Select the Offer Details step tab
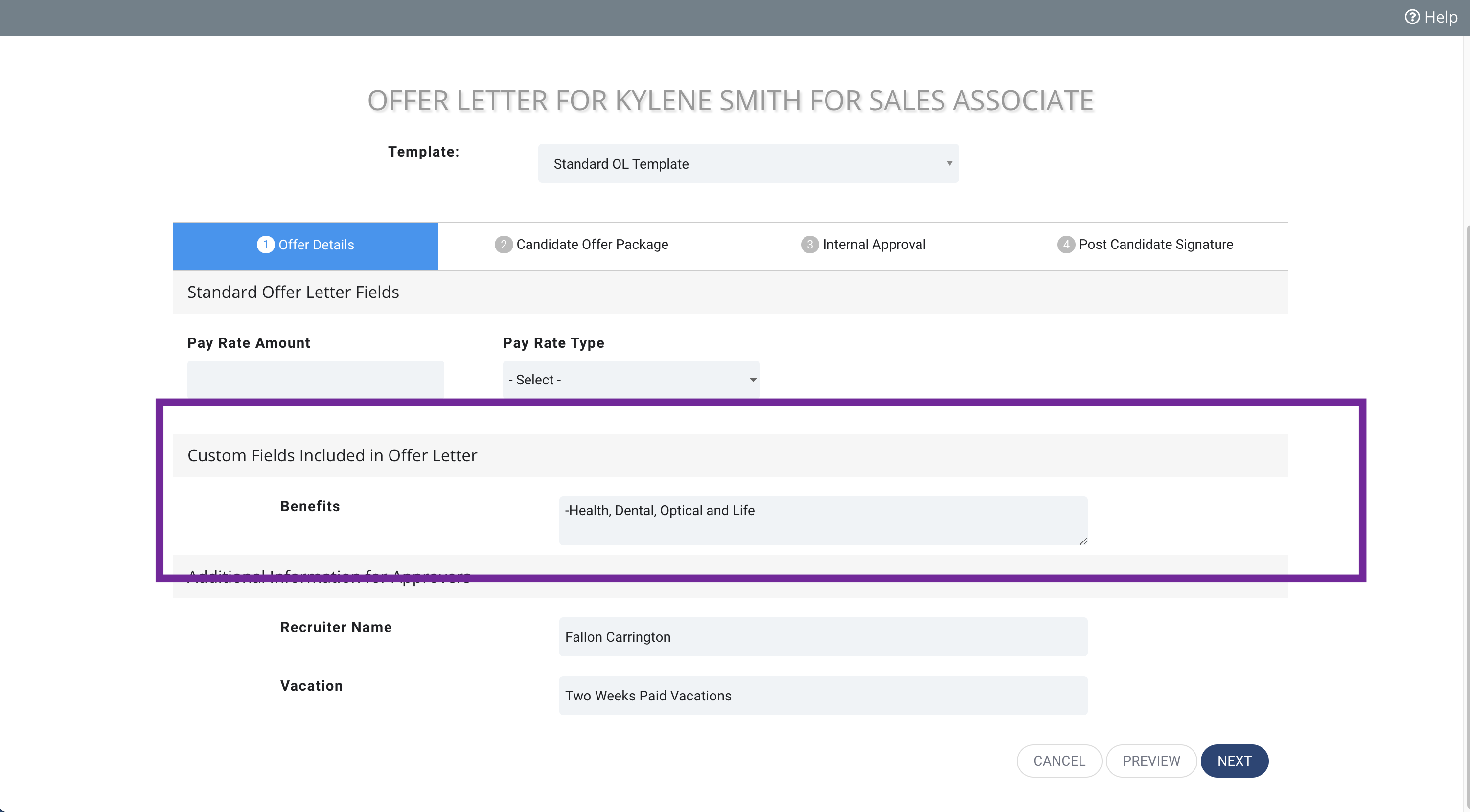1470x812 pixels. tap(305, 246)
